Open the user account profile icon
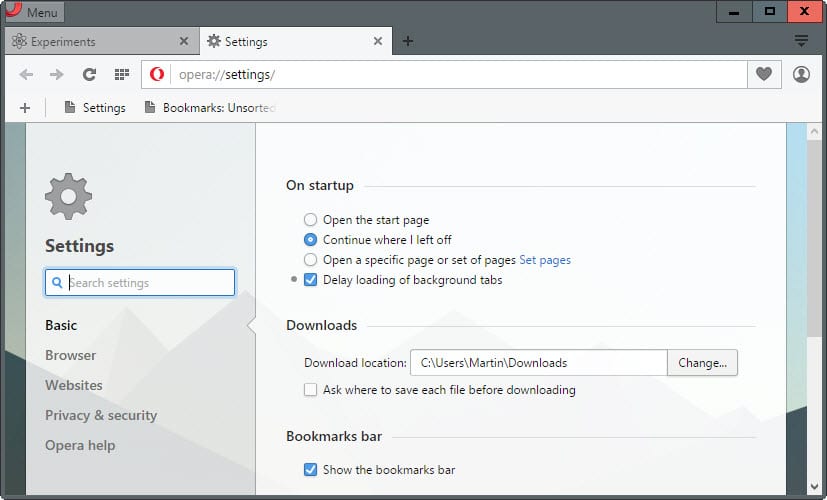Screen dimensions: 827x500 (x=801, y=75)
